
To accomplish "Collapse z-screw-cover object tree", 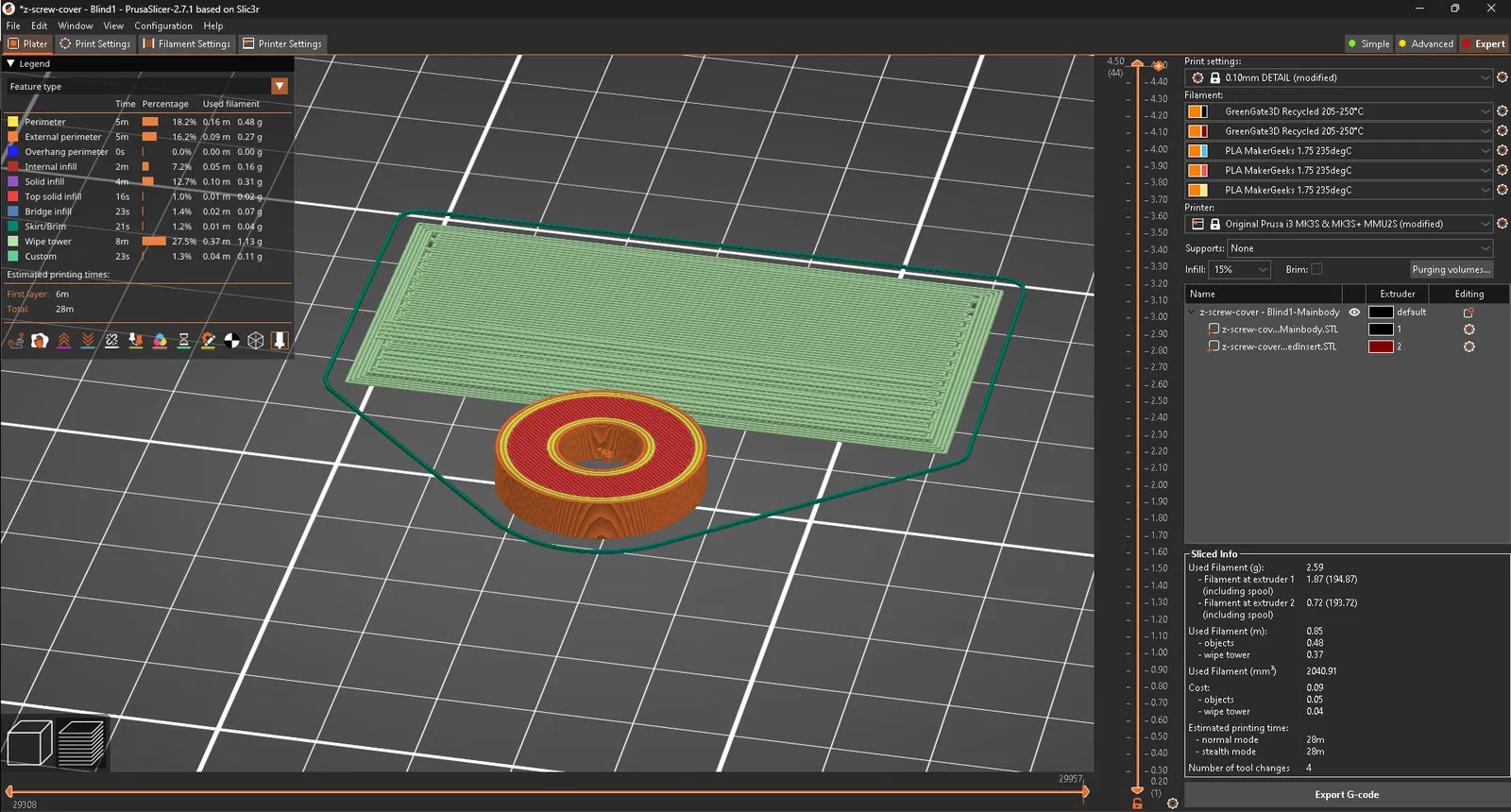I will 1192,313.
